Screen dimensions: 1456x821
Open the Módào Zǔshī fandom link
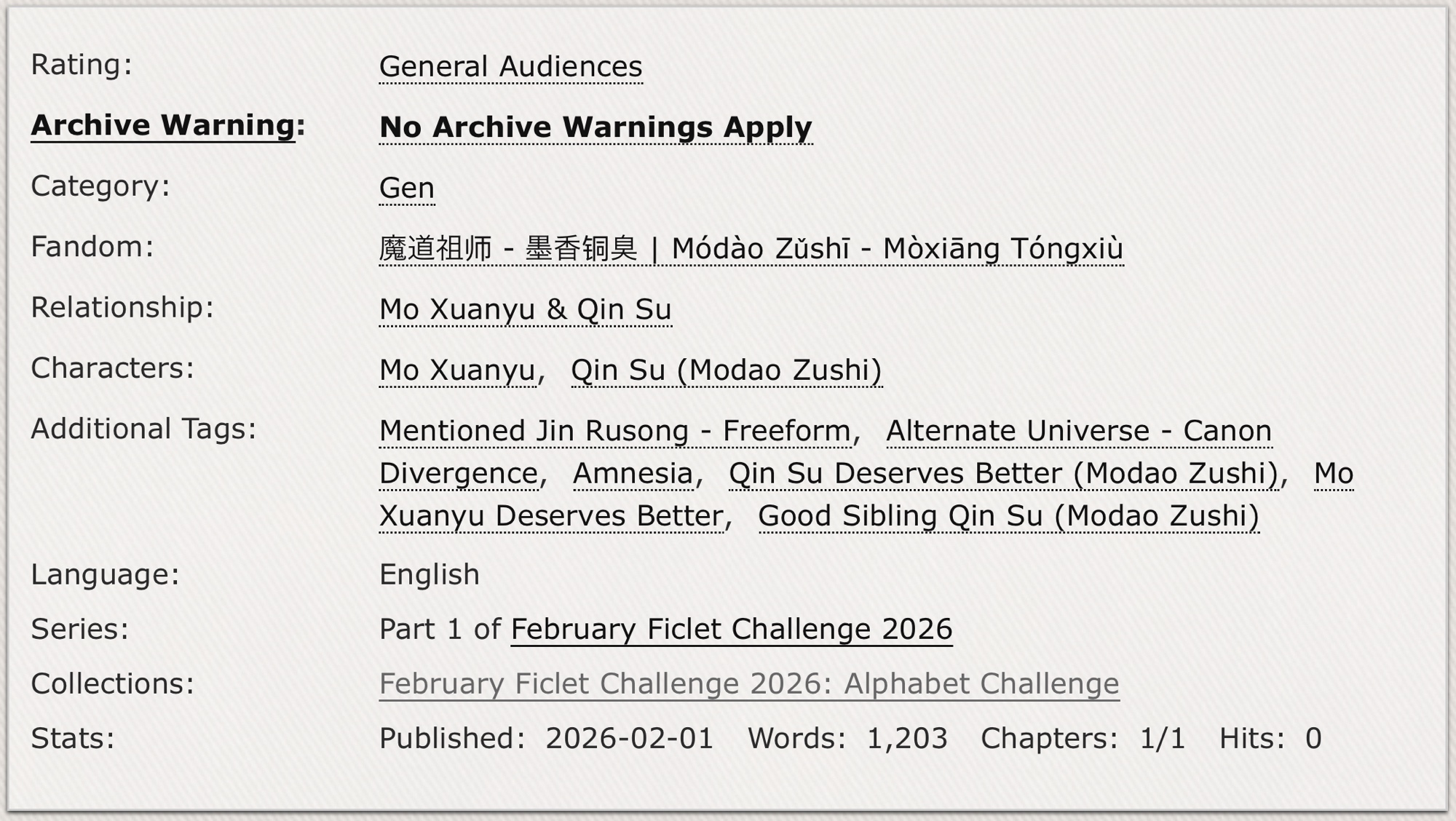click(x=751, y=249)
